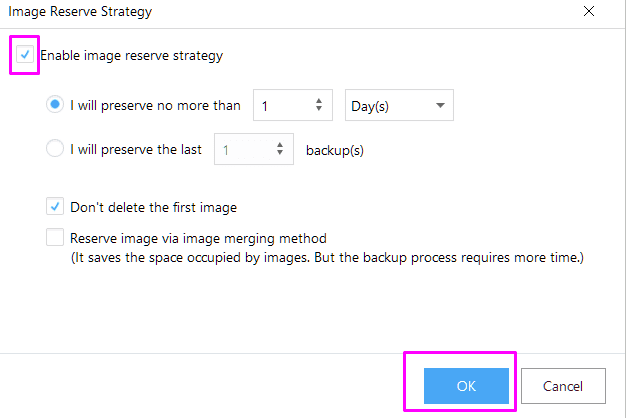
Task: Increase the preserve-no-more-than value with up arrow
Action: point(319,101)
